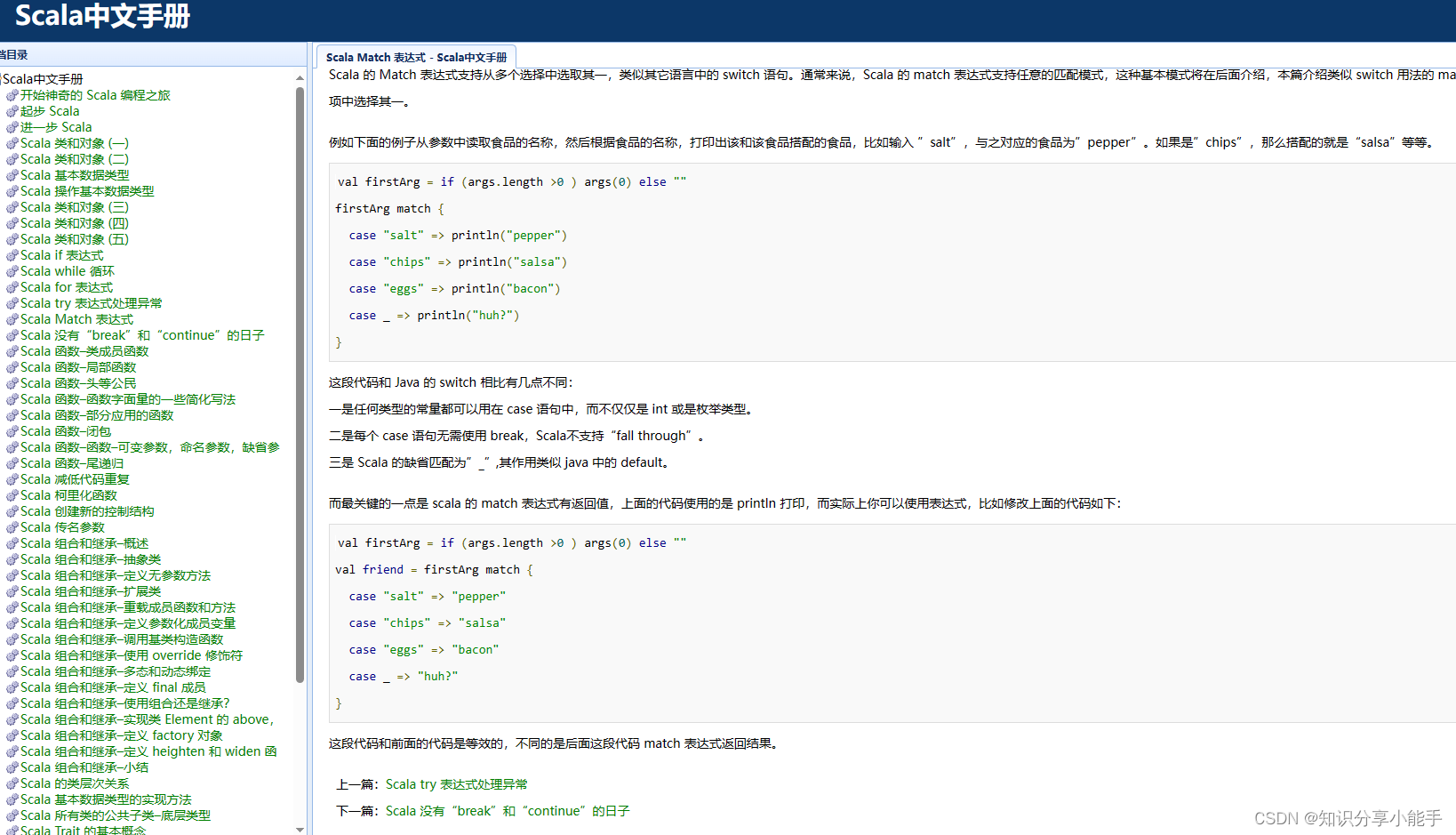
Task: Click the icon beside Scala 柯里化函数
Action: pyautogui.click(x=12, y=495)
